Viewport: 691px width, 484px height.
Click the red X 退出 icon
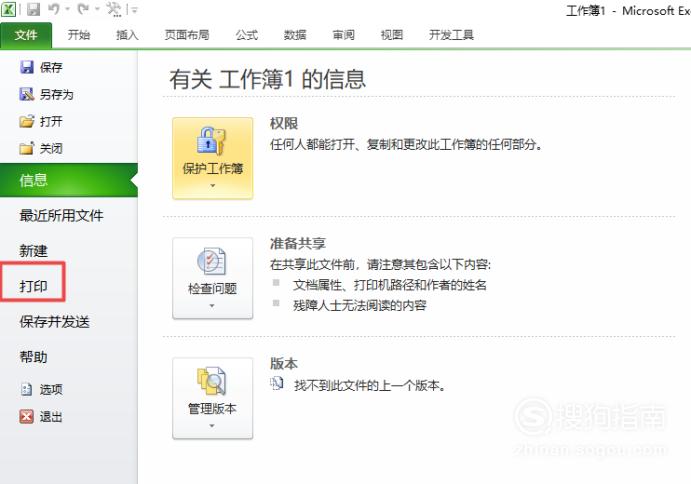tap(26, 416)
